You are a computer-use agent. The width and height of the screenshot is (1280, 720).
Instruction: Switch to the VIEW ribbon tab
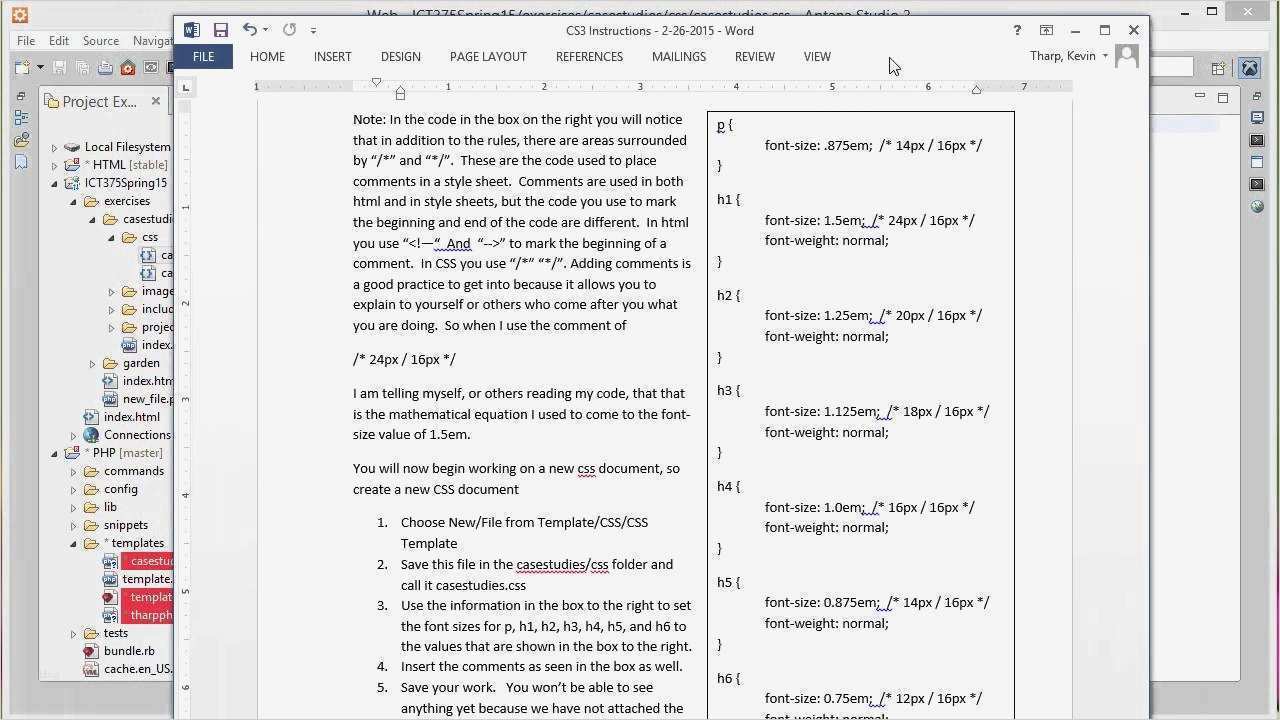[817, 57]
